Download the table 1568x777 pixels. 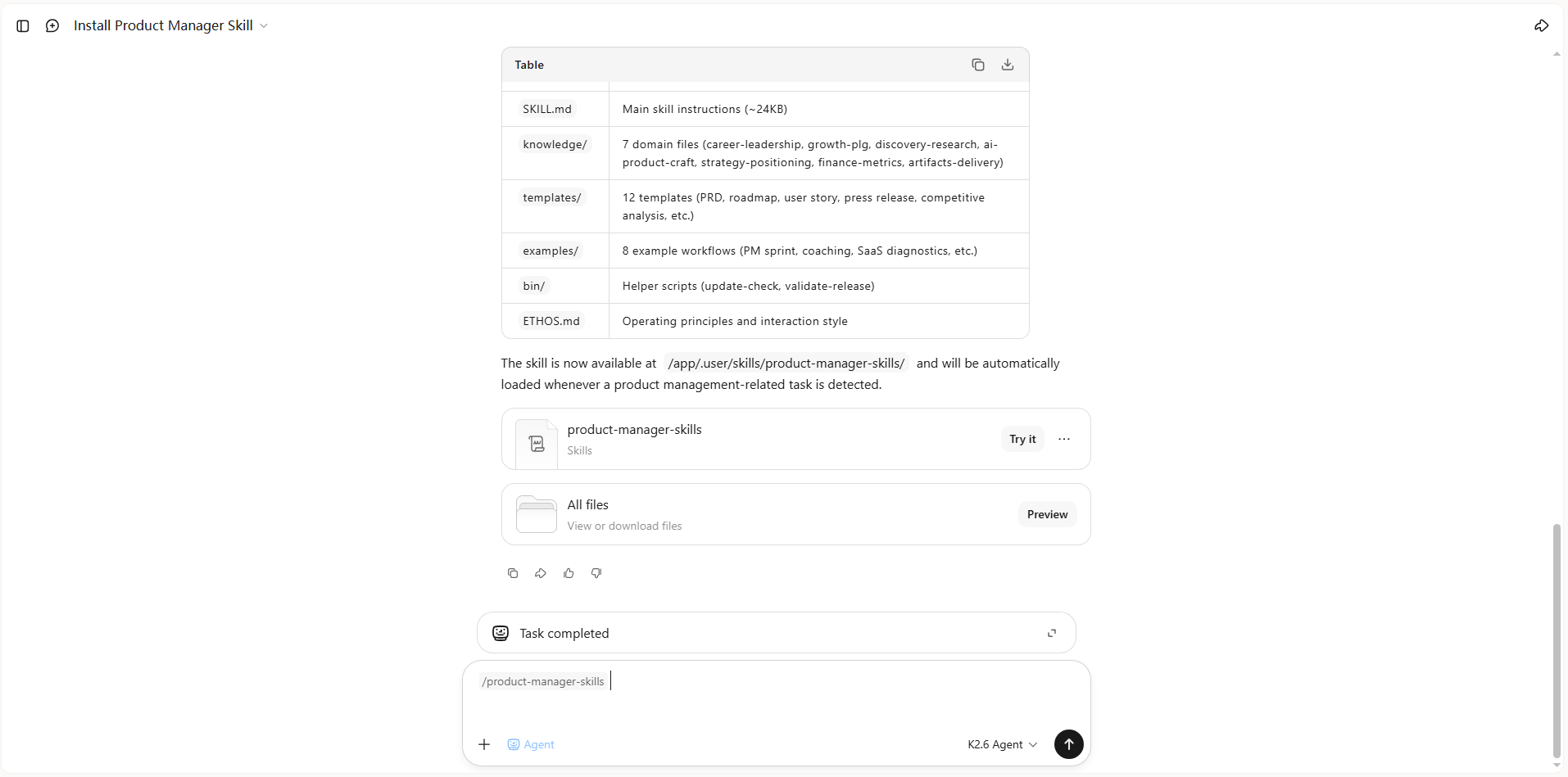pyautogui.click(x=1008, y=65)
